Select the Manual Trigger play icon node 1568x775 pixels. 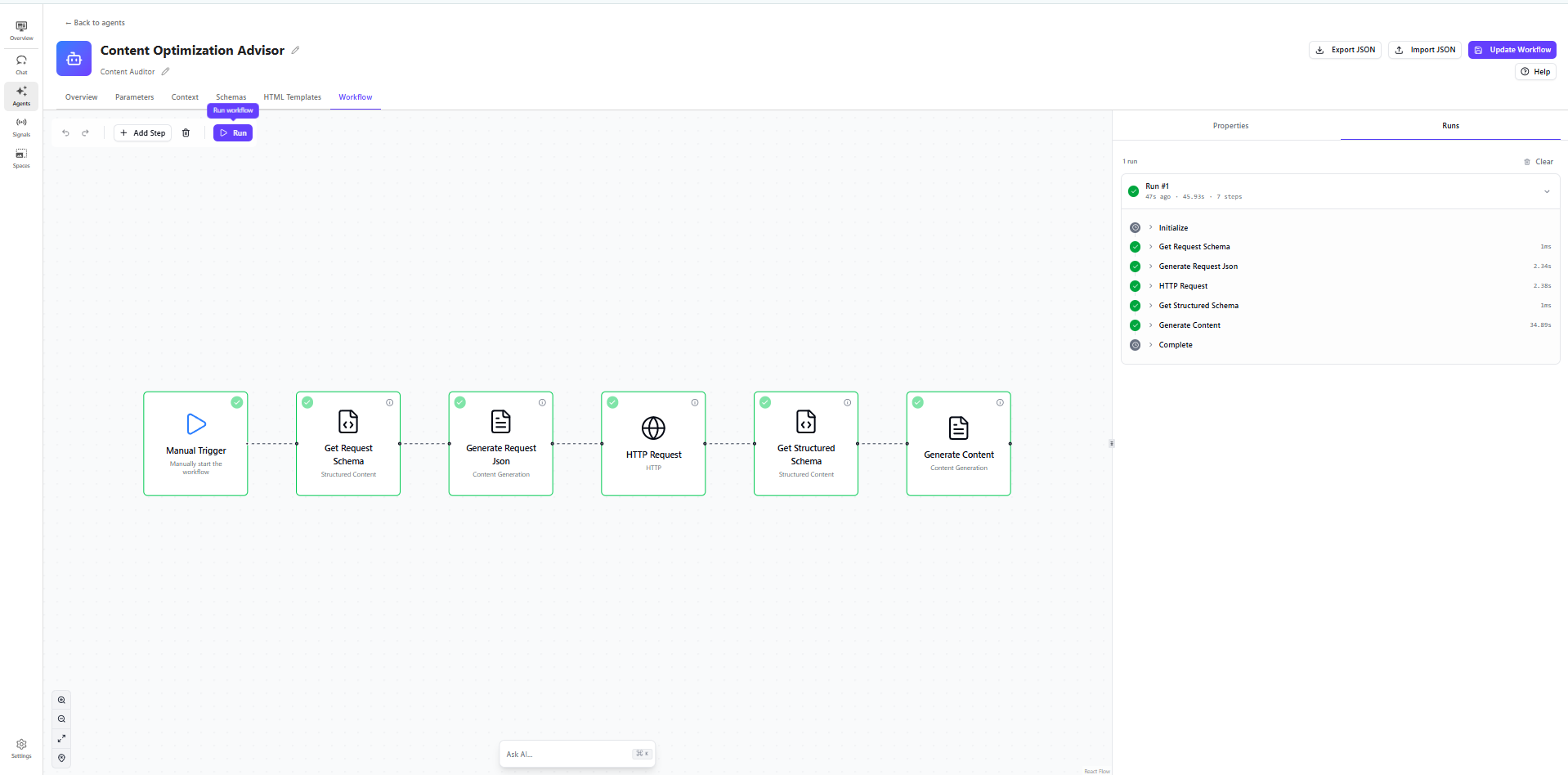pyautogui.click(x=196, y=443)
